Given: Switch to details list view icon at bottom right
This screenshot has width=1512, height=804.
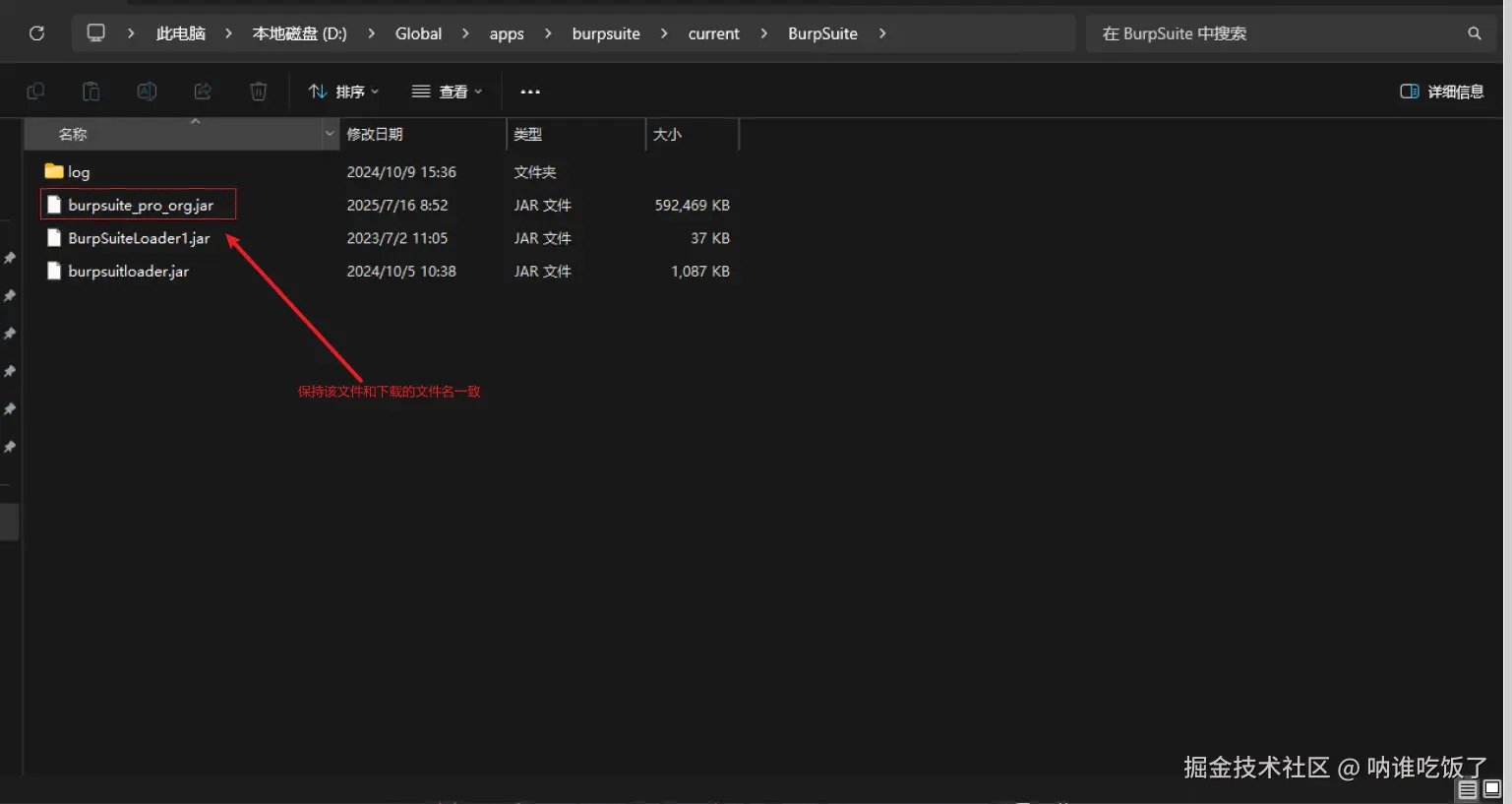Looking at the screenshot, I should (1468, 789).
